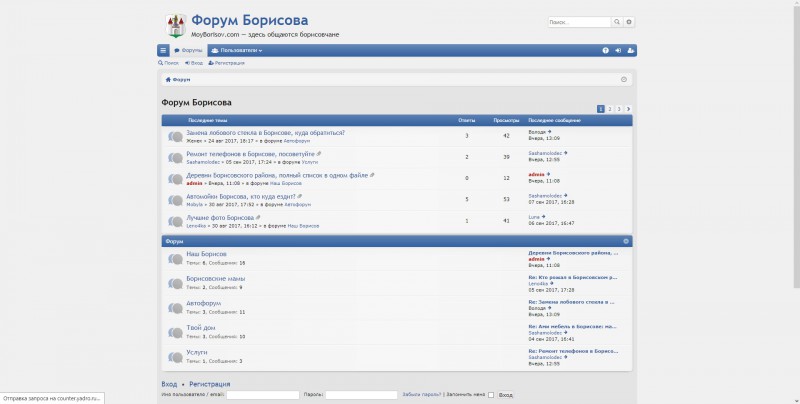Screen dimensions: 800x404
Task: Click forum icon beside Услуги
Action: click(175, 357)
